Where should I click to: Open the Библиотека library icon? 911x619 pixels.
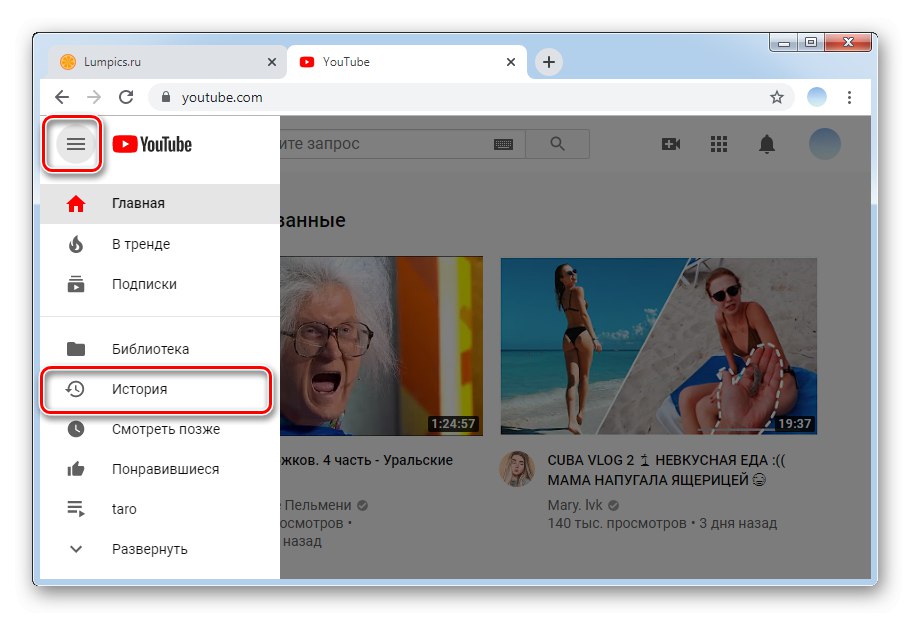tap(75, 348)
